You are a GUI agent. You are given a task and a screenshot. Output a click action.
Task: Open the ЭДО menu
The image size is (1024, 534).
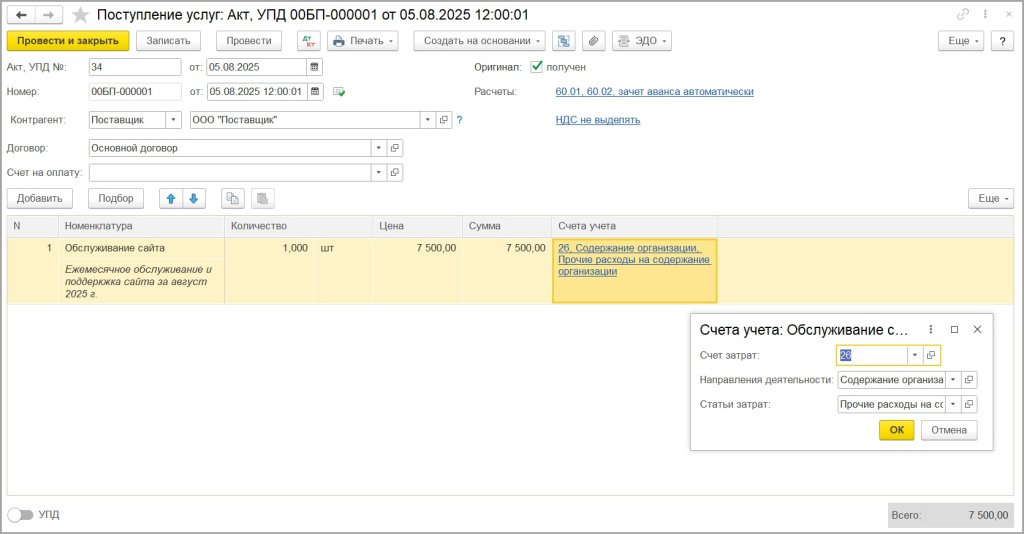tap(641, 41)
